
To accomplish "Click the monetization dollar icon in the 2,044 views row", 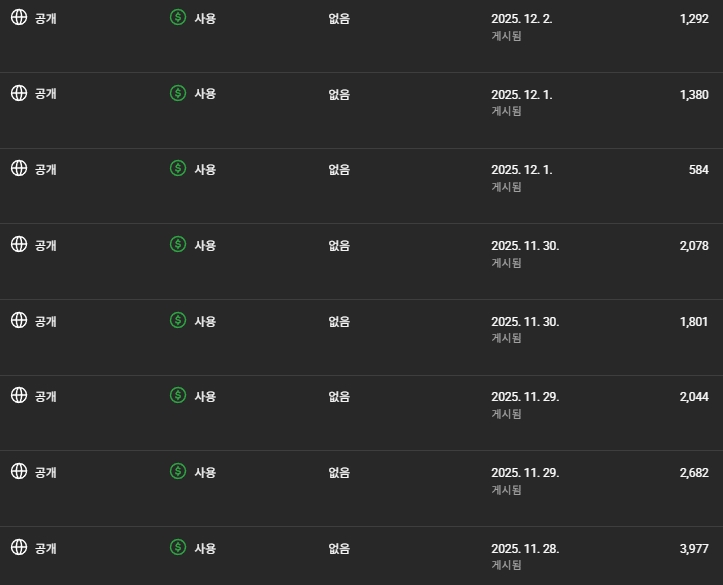I will (x=178, y=396).
